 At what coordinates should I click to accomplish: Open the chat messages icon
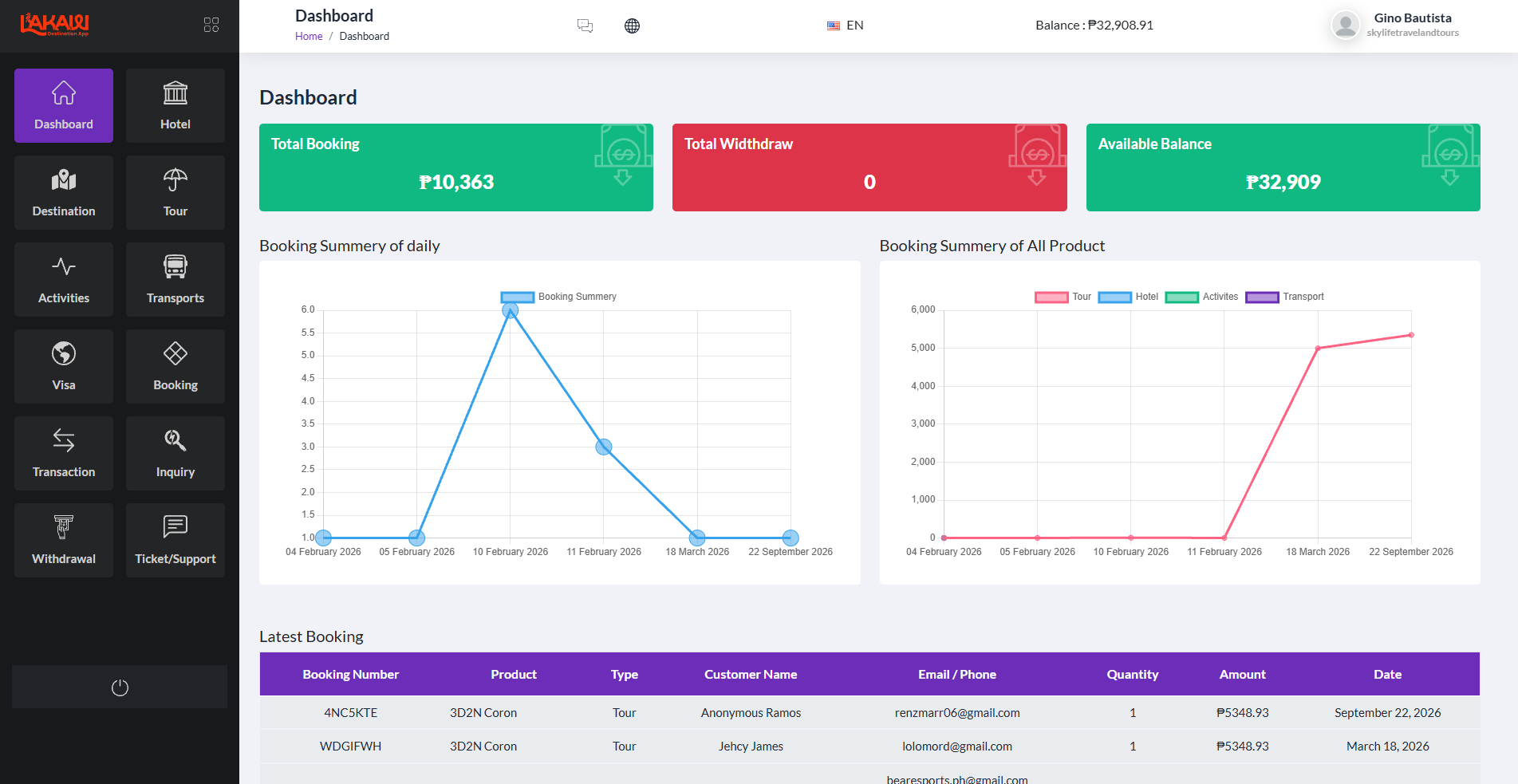(x=585, y=26)
